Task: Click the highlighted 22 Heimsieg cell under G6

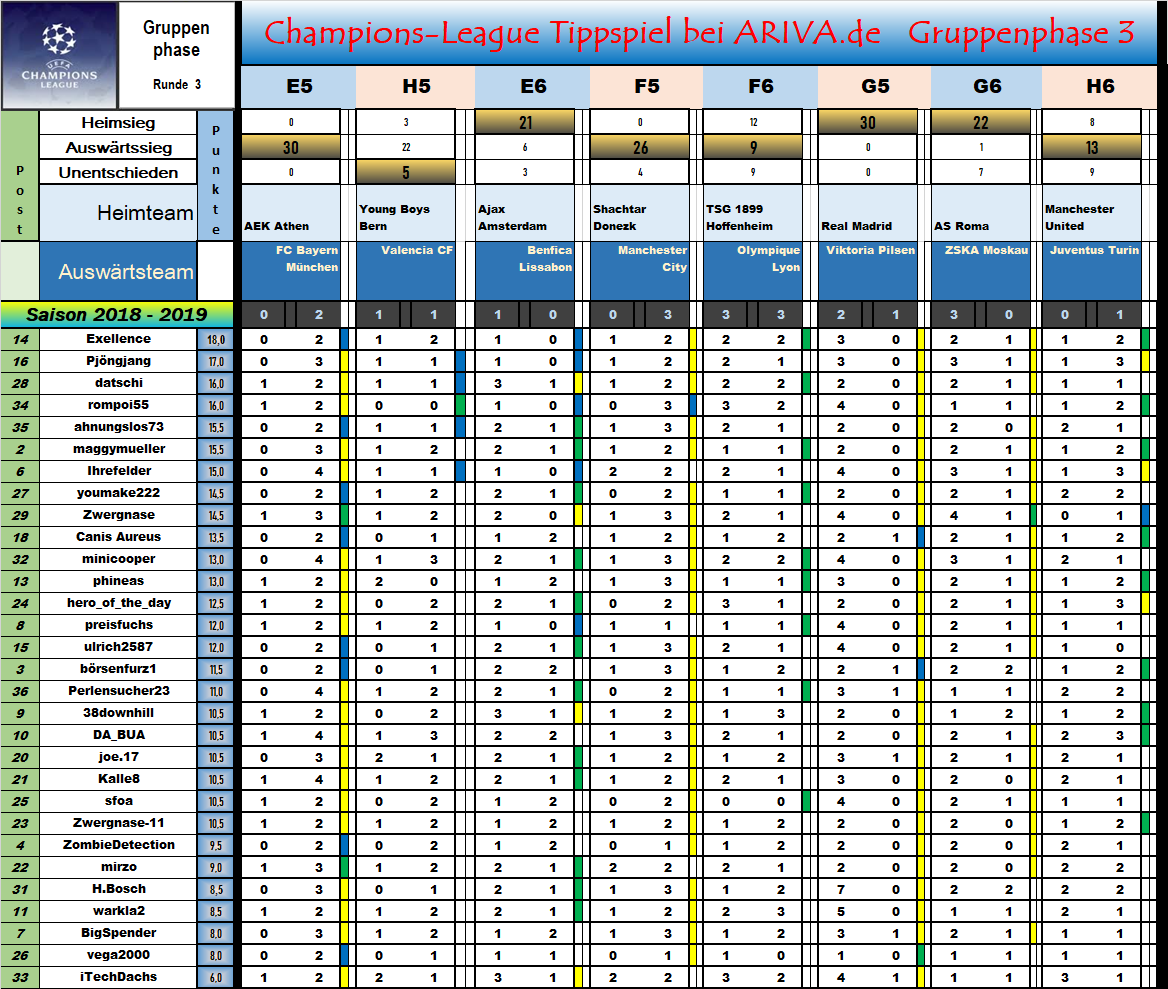Action: coord(980,123)
